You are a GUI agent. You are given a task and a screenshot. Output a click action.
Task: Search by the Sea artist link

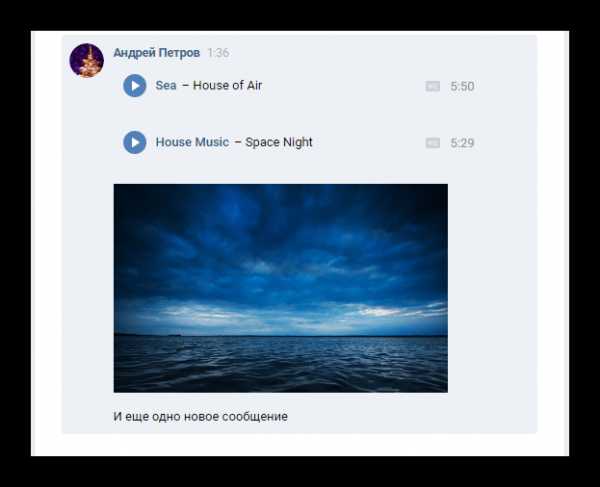pyautogui.click(x=166, y=85)
